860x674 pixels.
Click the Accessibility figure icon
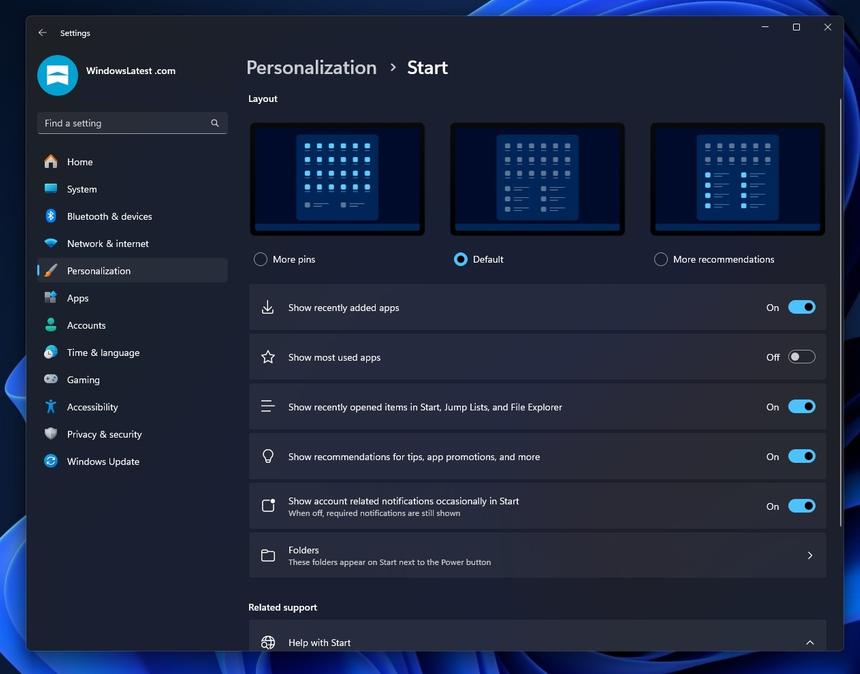(x=50, y=407)
